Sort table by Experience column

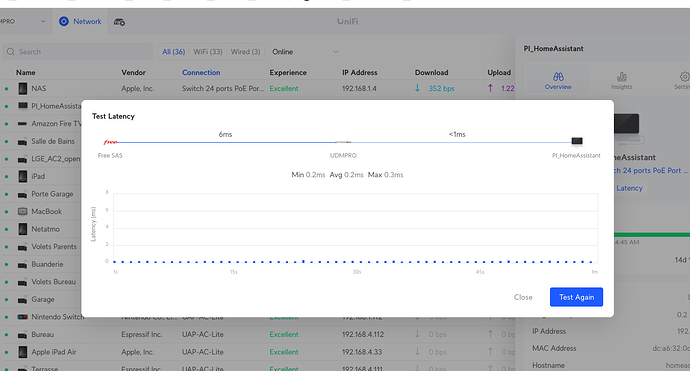(x=288, y=73)
